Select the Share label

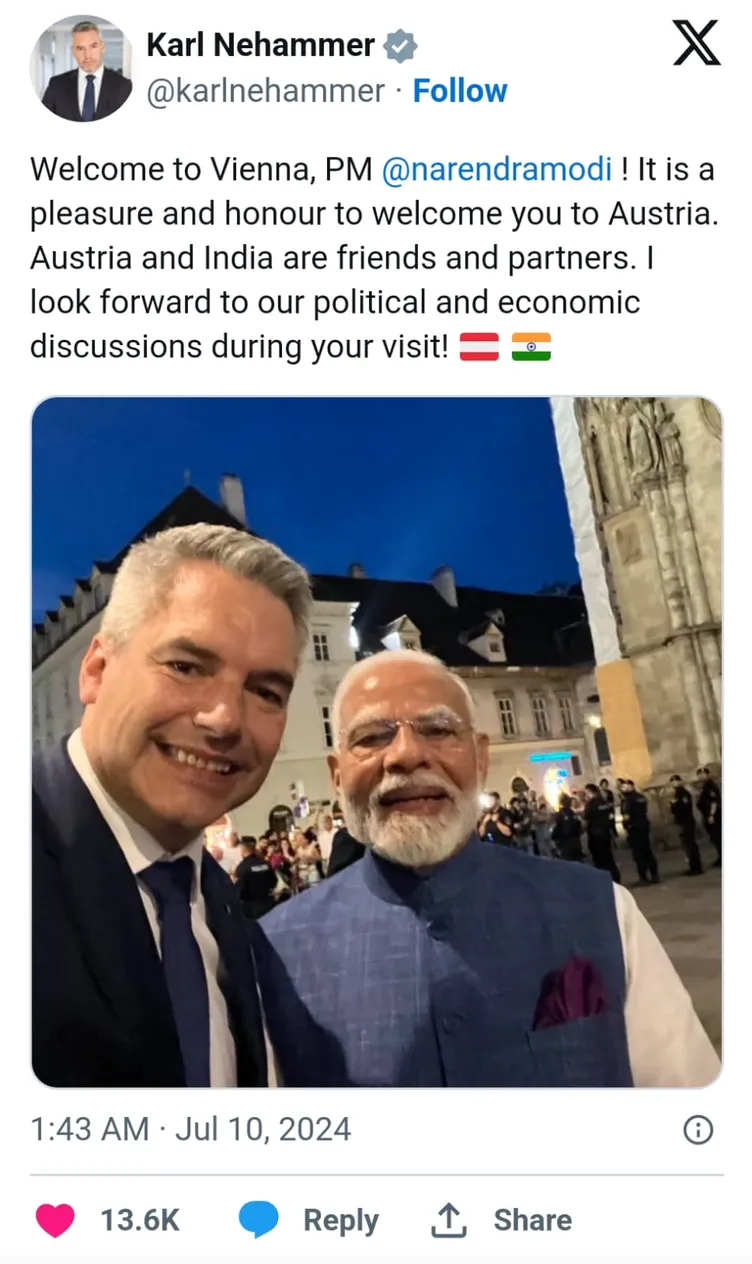pos(533,1220)
